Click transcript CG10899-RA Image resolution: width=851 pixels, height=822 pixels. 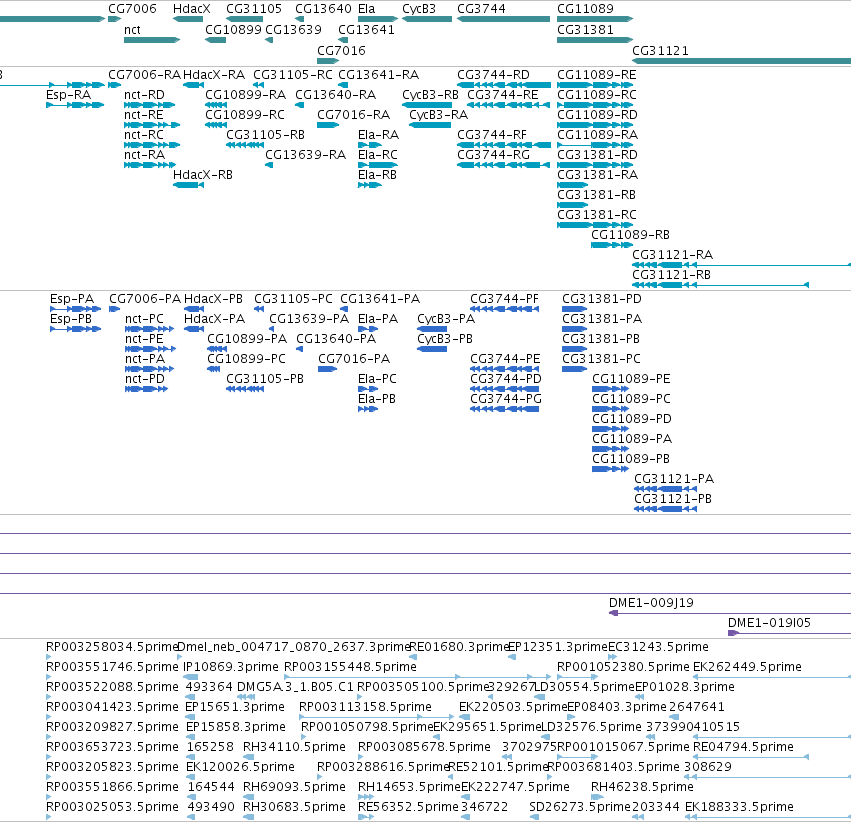pos(245,94)
